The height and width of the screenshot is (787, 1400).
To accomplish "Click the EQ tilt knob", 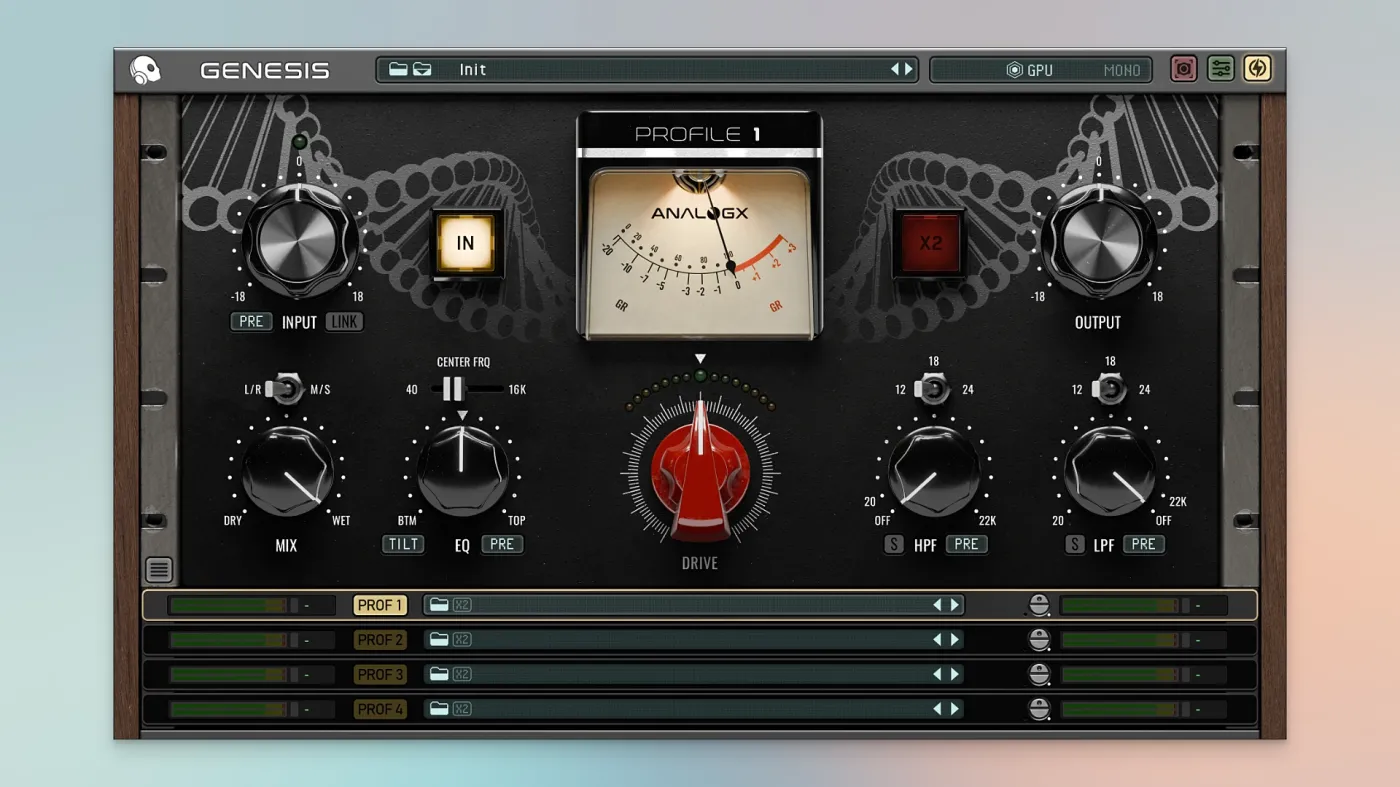I will point(462,472).
